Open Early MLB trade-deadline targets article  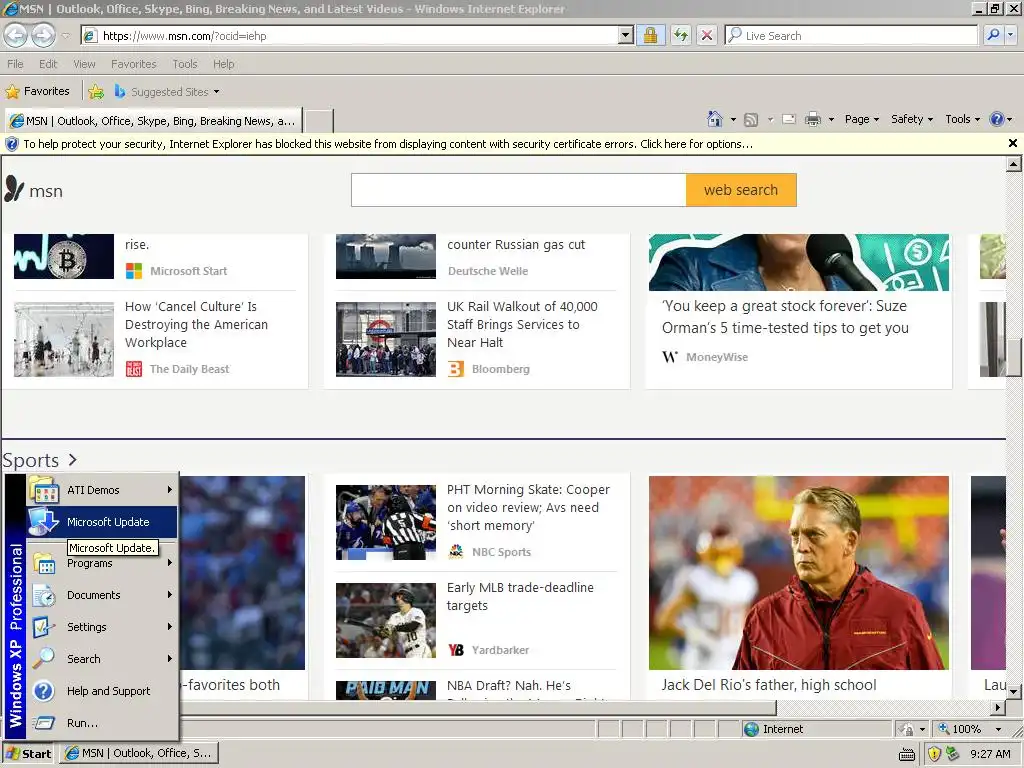[520, 596]
